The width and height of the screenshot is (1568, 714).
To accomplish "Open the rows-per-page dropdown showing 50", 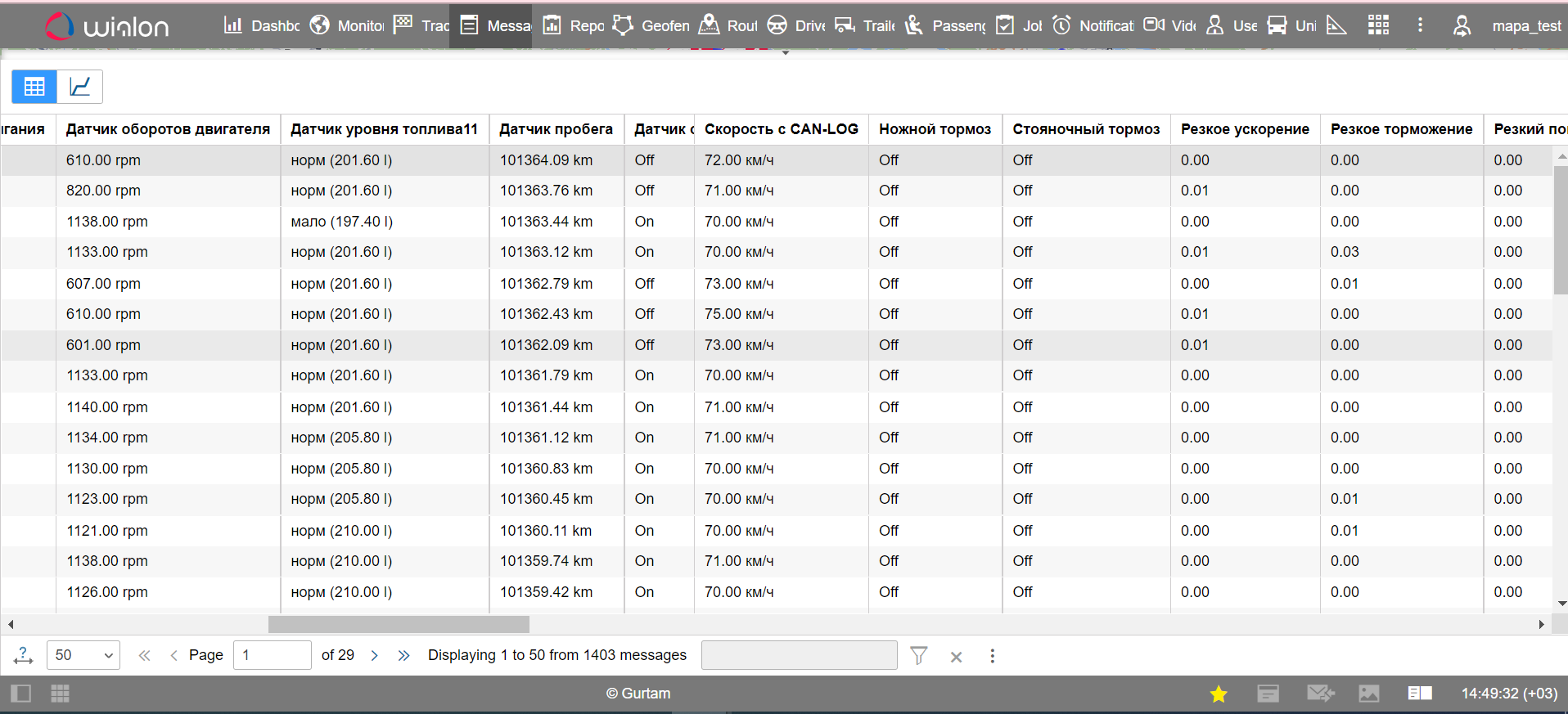I will (83, 655).
